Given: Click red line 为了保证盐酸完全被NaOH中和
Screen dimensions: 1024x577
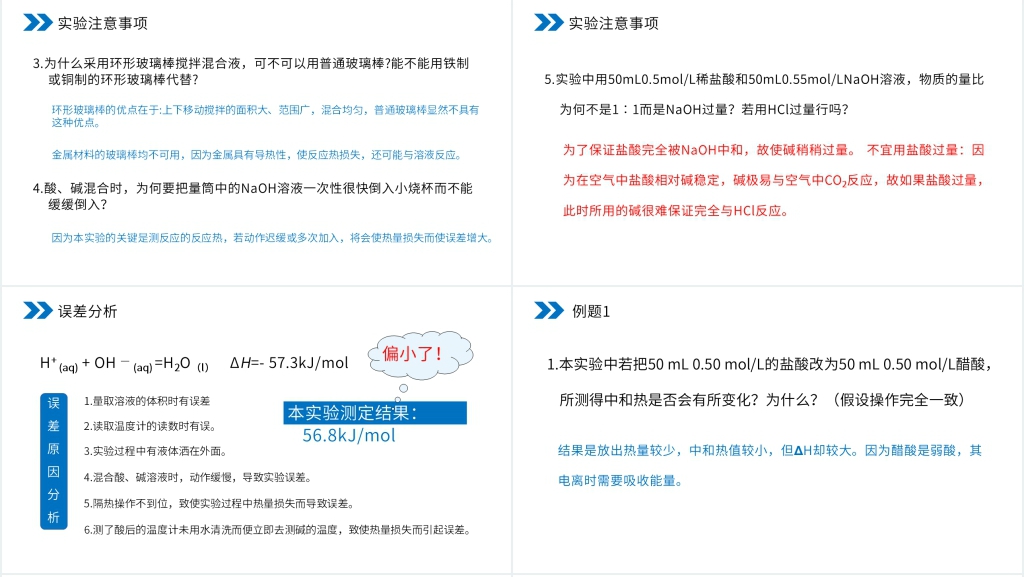Looking at the screenshot, I should (x=773, y=150).
